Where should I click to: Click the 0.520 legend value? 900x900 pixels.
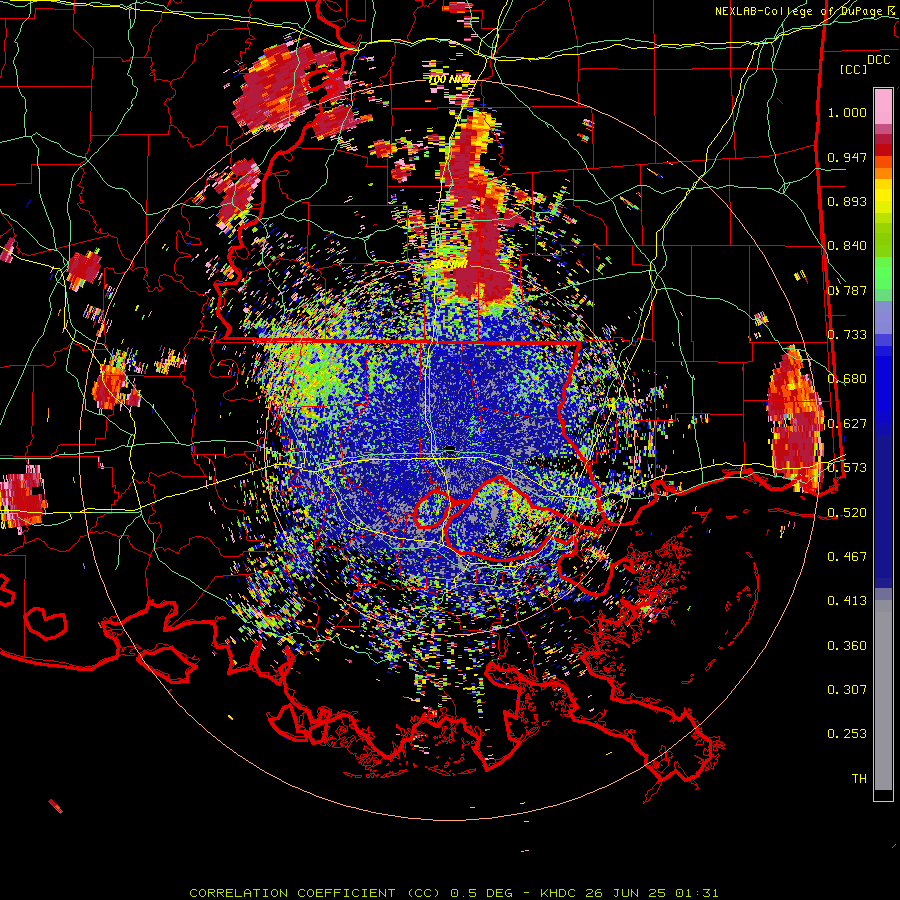coord(847,513)
